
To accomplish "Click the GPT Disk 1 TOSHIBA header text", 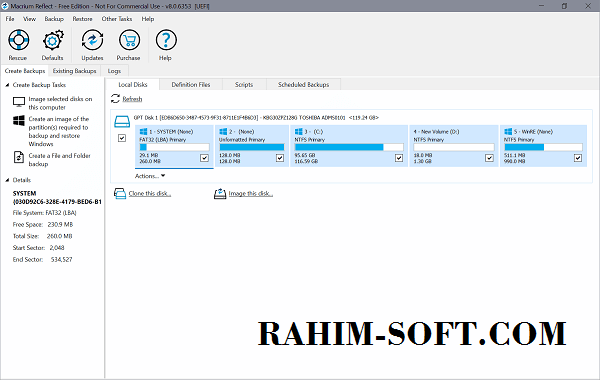I will point(256,117).
